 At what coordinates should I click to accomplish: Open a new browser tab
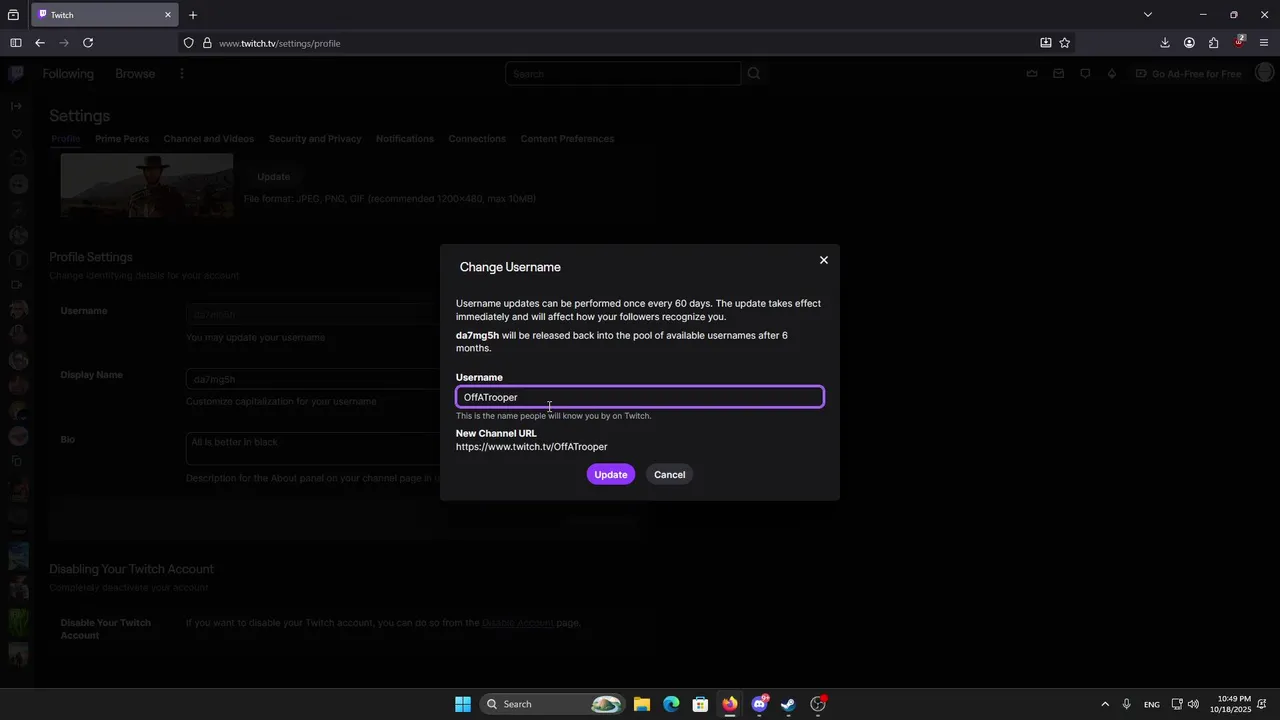pos(193,15)
